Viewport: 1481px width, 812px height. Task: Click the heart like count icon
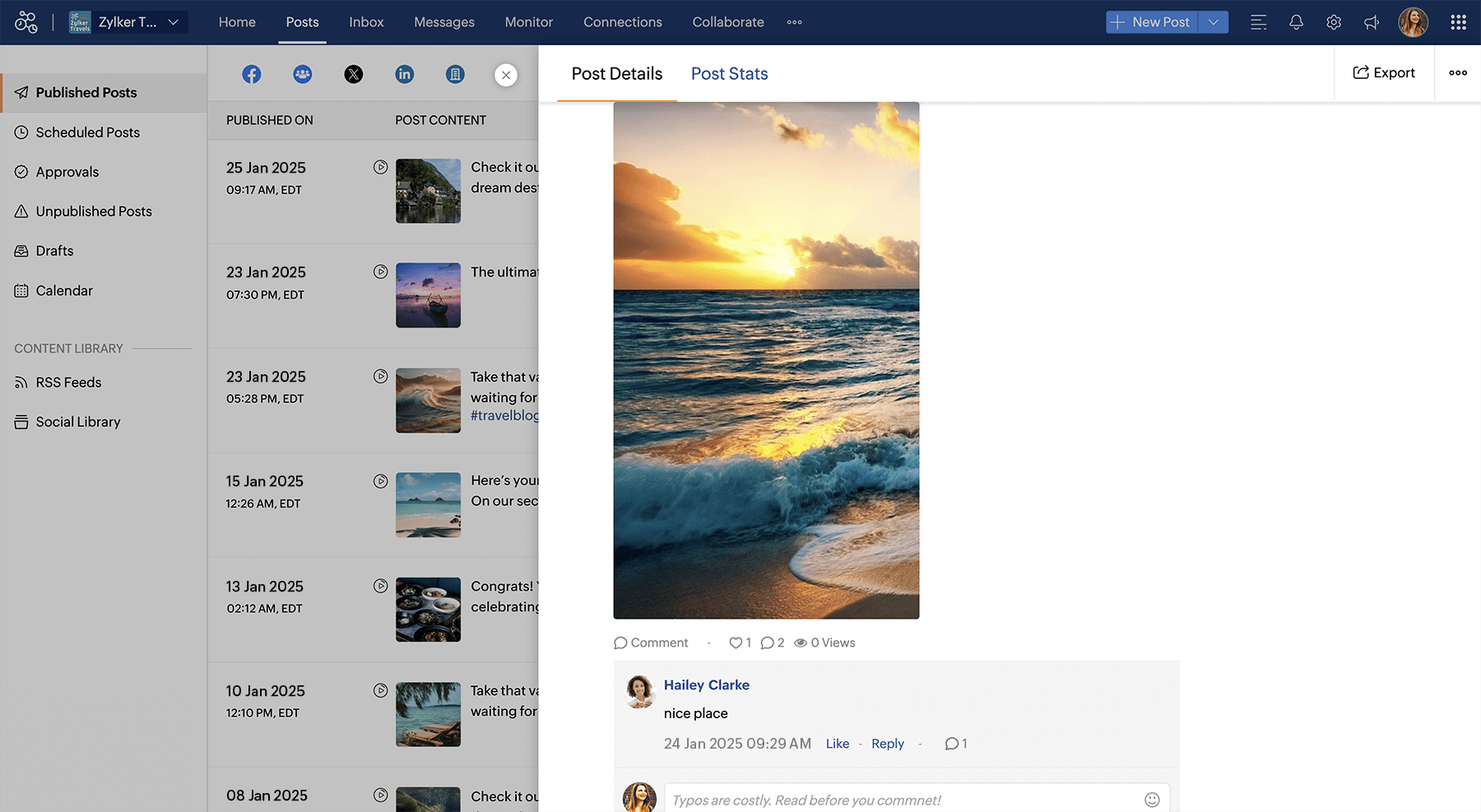coord(736,643)
